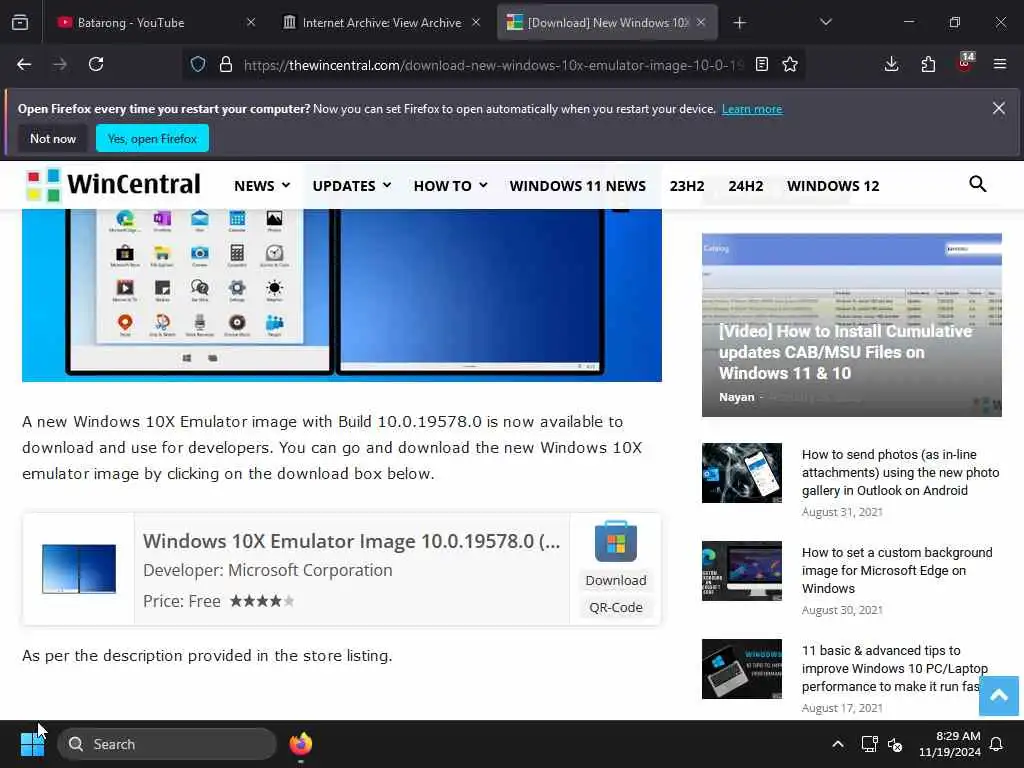1024x768 pixels.
Task: Open the 23H2 menu item
Action: pyautogui.click(x=687, y=185)
